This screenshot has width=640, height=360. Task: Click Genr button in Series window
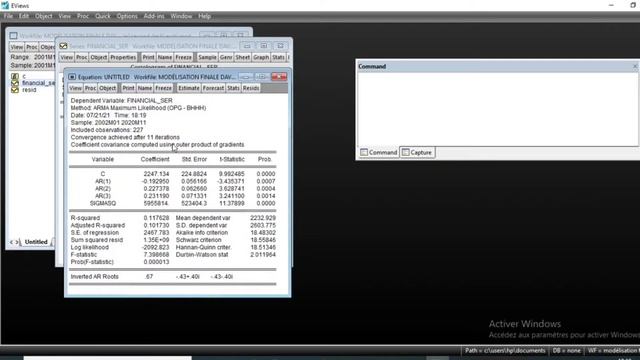click(x=226, y=58)
